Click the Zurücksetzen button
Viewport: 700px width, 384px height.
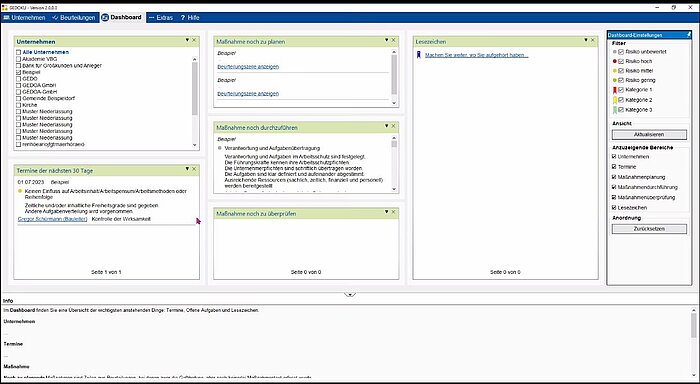point(649,229)
